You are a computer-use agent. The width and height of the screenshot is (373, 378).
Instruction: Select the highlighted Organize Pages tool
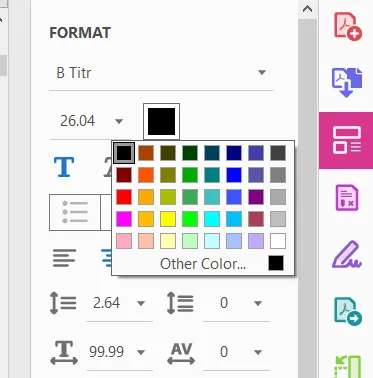(x=347, y=140)
